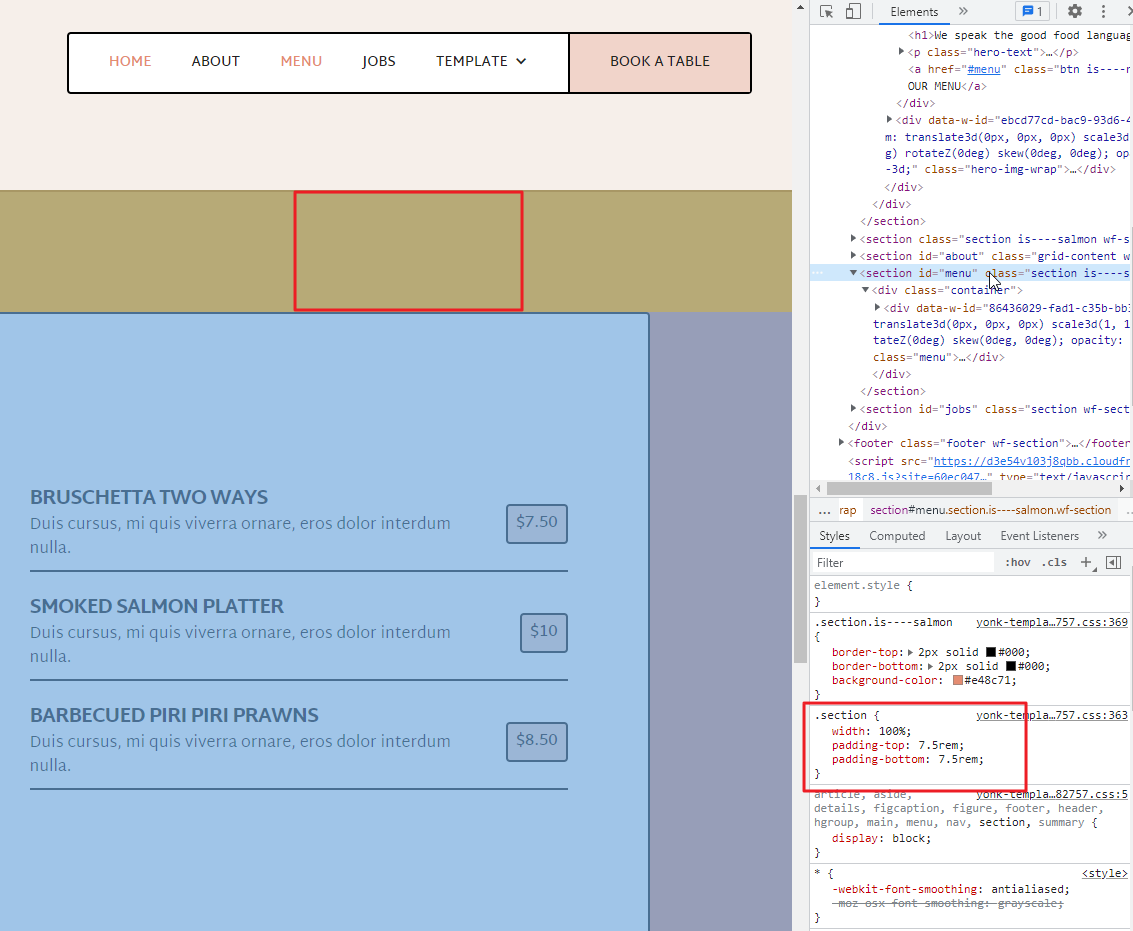Toggle :hov element state panel
1133x931 pixels.
[x=1017, y=562]
